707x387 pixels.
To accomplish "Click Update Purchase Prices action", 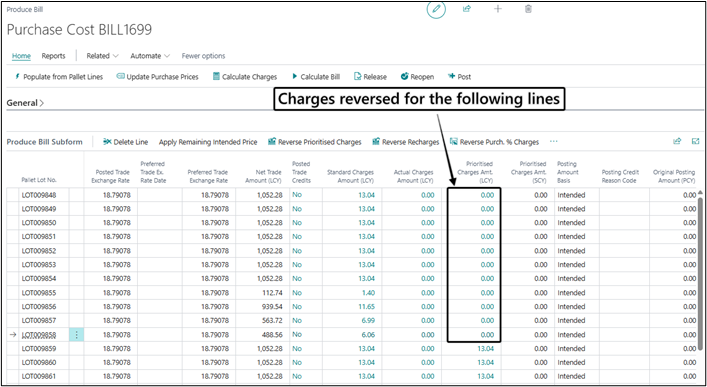I will pyautogui.click(x=157, y=77).
